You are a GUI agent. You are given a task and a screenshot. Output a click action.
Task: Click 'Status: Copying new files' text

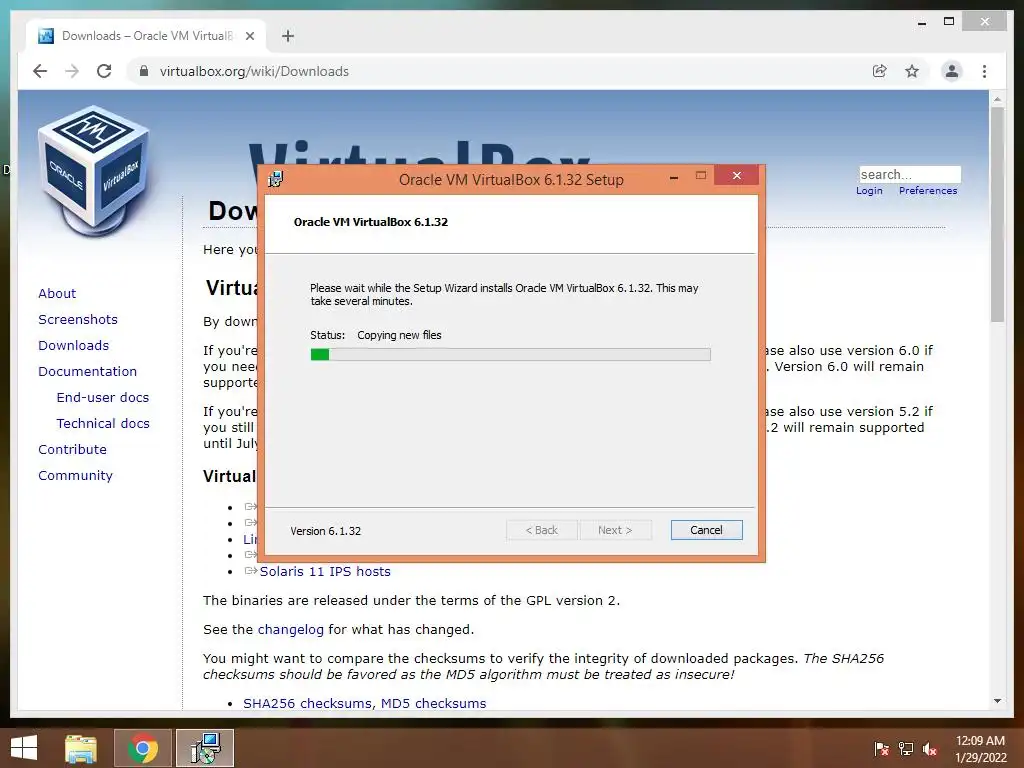tap(376, 335)
